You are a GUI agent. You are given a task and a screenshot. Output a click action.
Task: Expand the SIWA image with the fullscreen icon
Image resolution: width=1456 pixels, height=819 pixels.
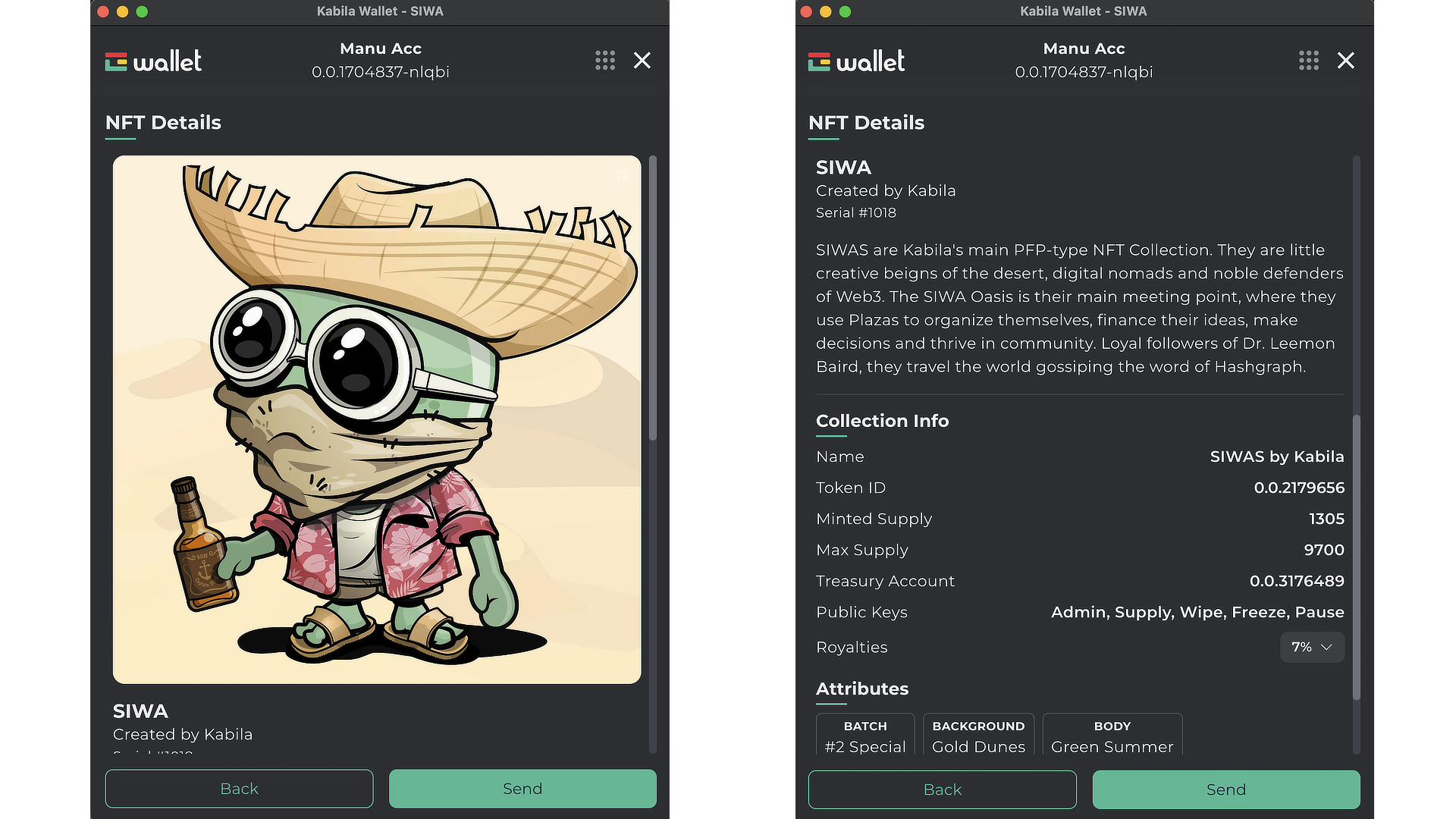coord(622,175)
